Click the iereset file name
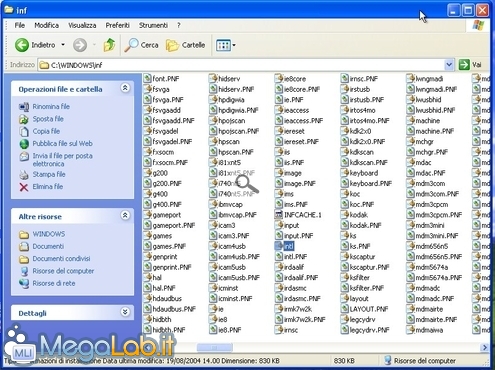The image size is (495, 370). [x=294, y=131]
